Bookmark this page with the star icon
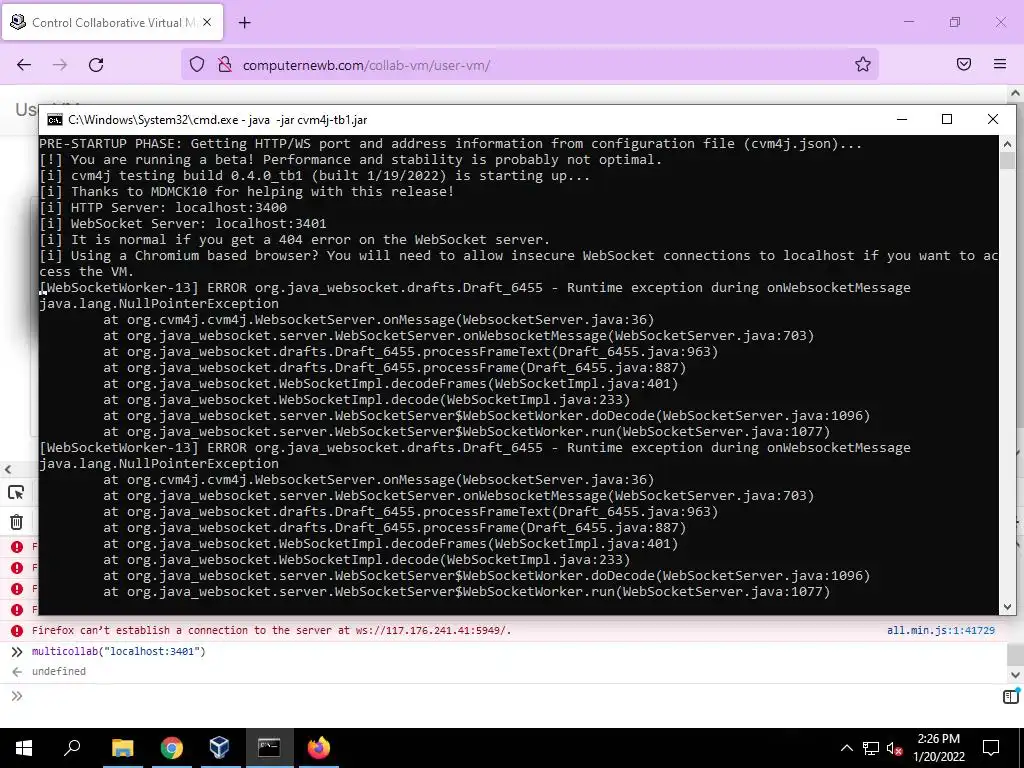 click(863, 64)
